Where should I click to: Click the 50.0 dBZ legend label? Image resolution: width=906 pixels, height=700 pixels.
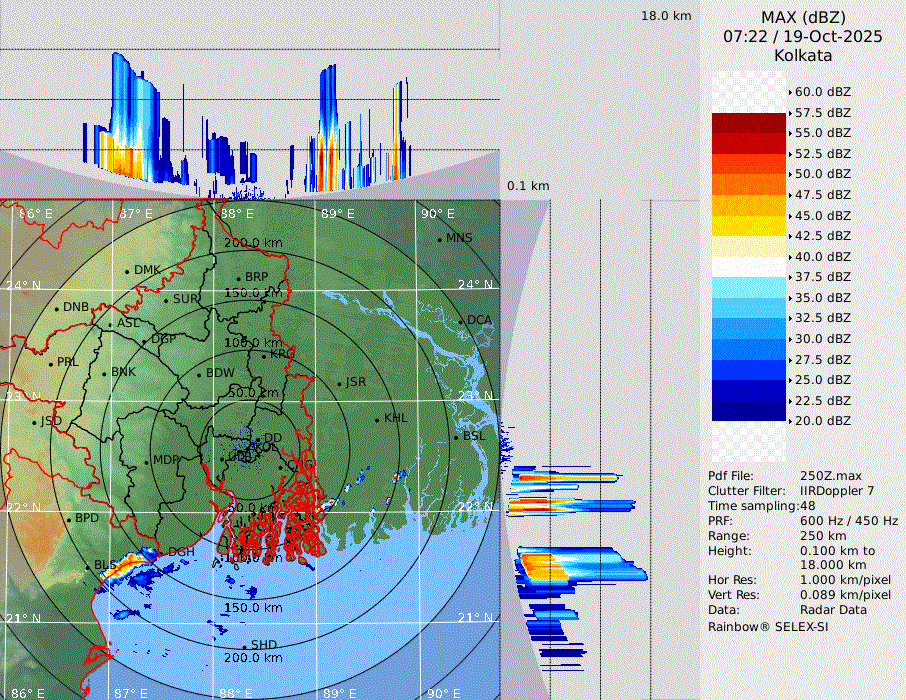(x=822, y=174)
